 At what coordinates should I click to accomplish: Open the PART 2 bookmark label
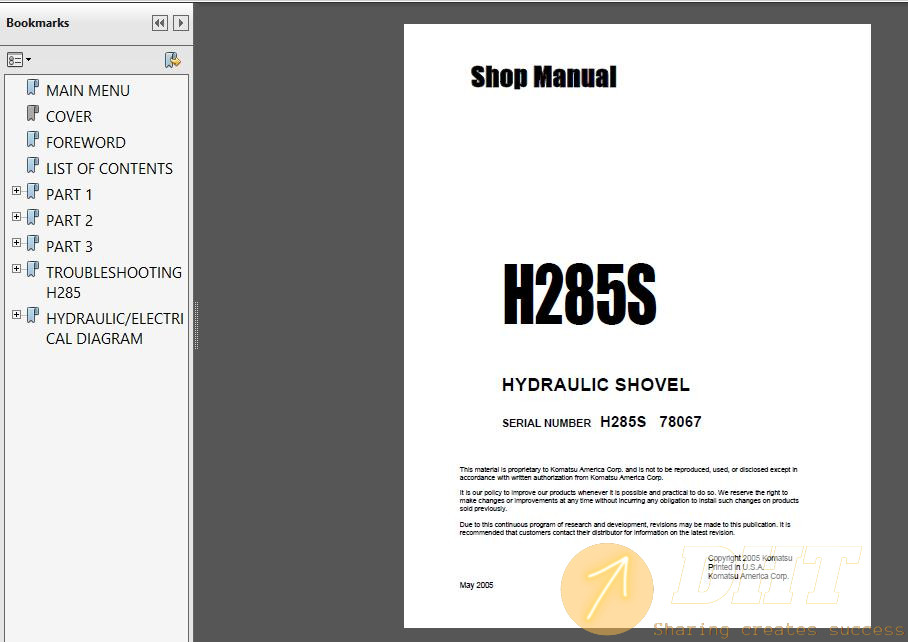click(69, 221)
